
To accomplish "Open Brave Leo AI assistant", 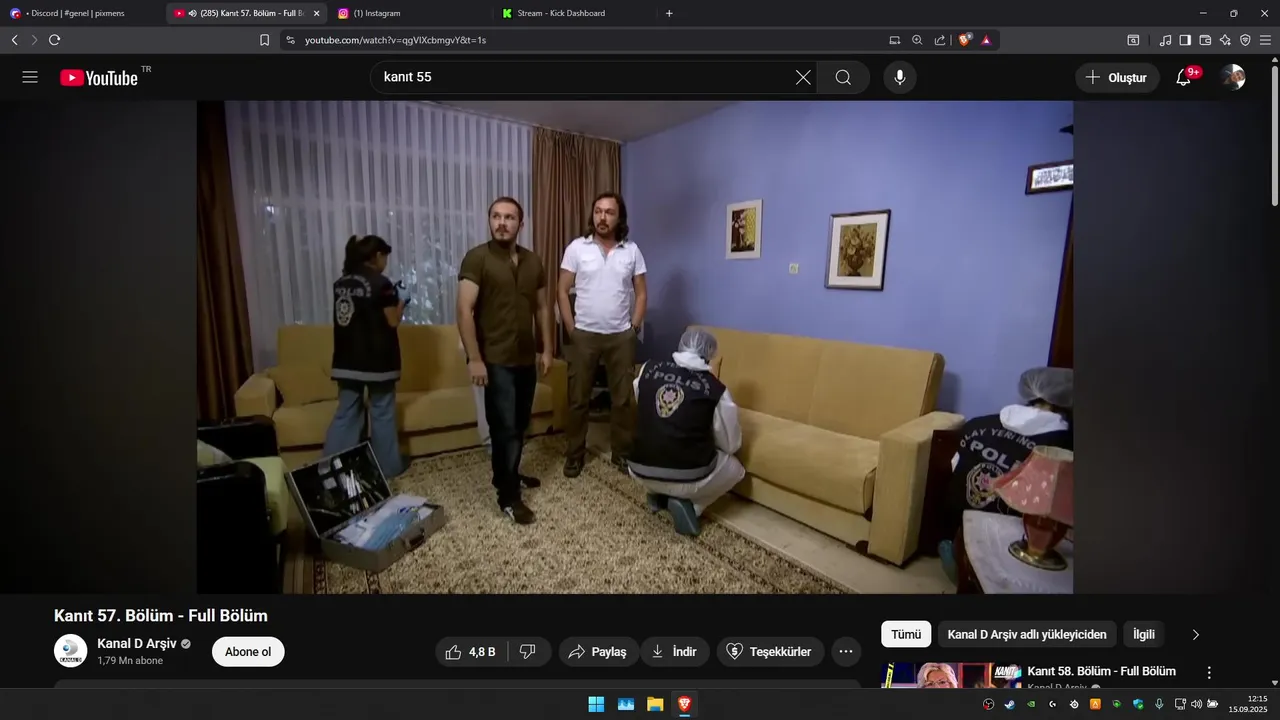I will click(x=1225, y=40).
